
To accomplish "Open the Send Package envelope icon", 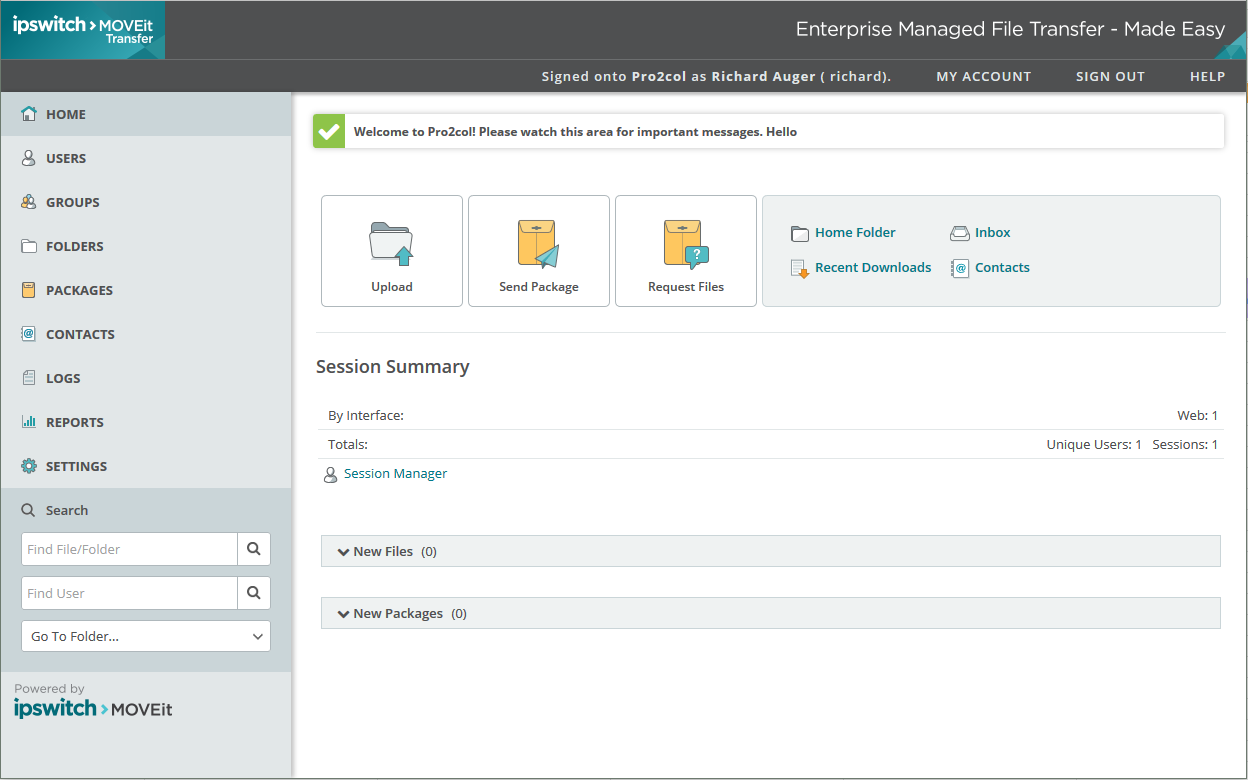I will pyautogui.click(x=538, y=244).
